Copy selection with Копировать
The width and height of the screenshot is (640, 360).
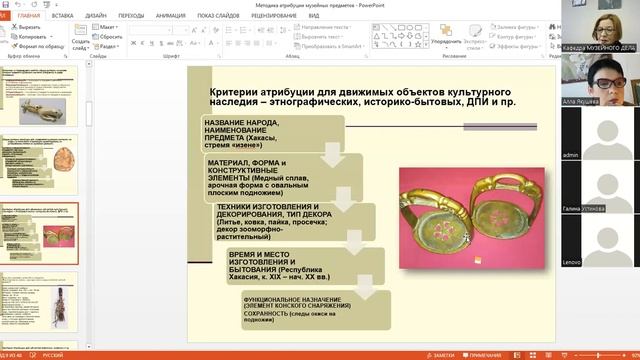(29, 37)
